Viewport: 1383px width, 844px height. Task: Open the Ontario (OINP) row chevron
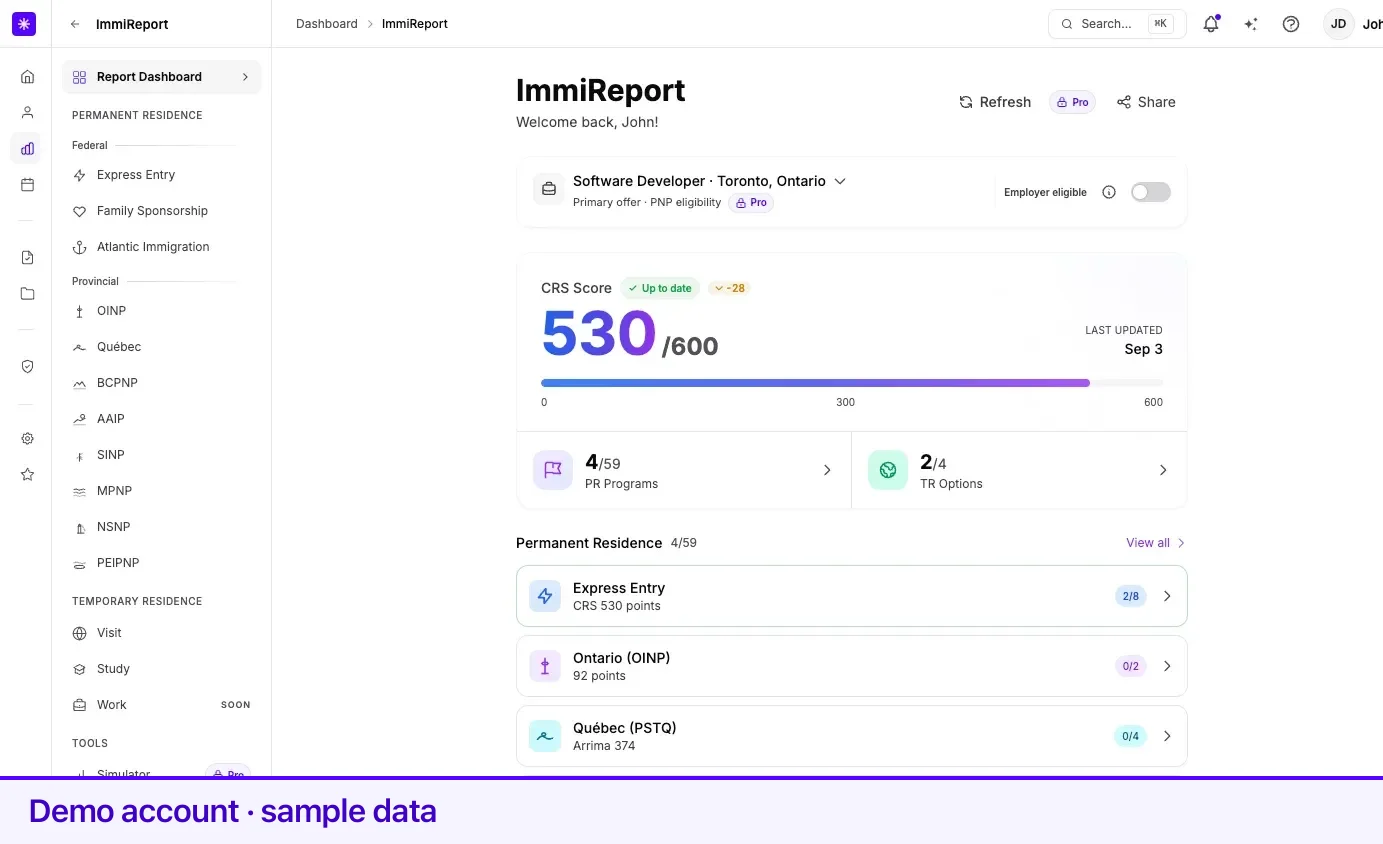click(x=1167, y=666)
